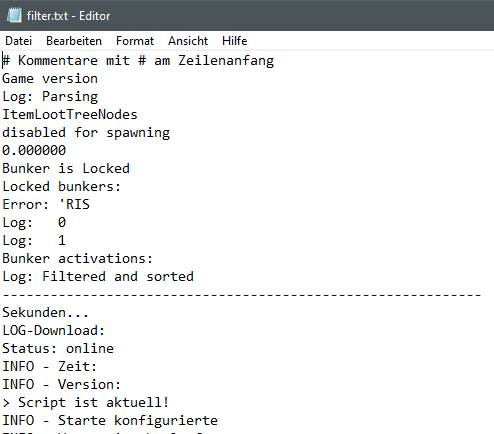The width and height of the screenshot is (494, 434).
Task: Click the Script ist aktuell! line
Action: tap(86, 403)
